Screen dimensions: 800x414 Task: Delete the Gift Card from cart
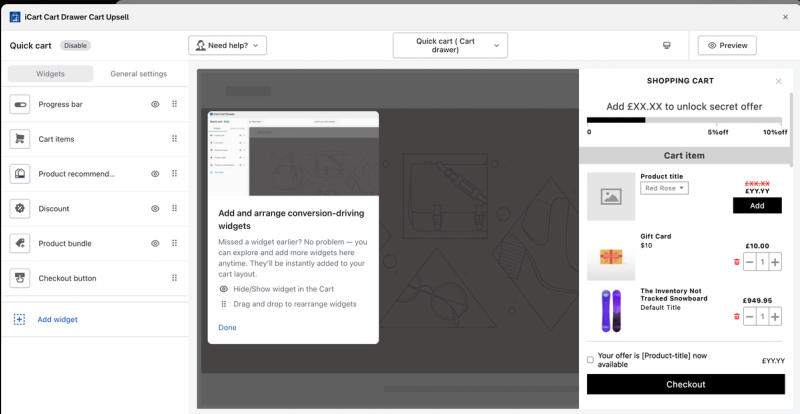tap(736, 262)
